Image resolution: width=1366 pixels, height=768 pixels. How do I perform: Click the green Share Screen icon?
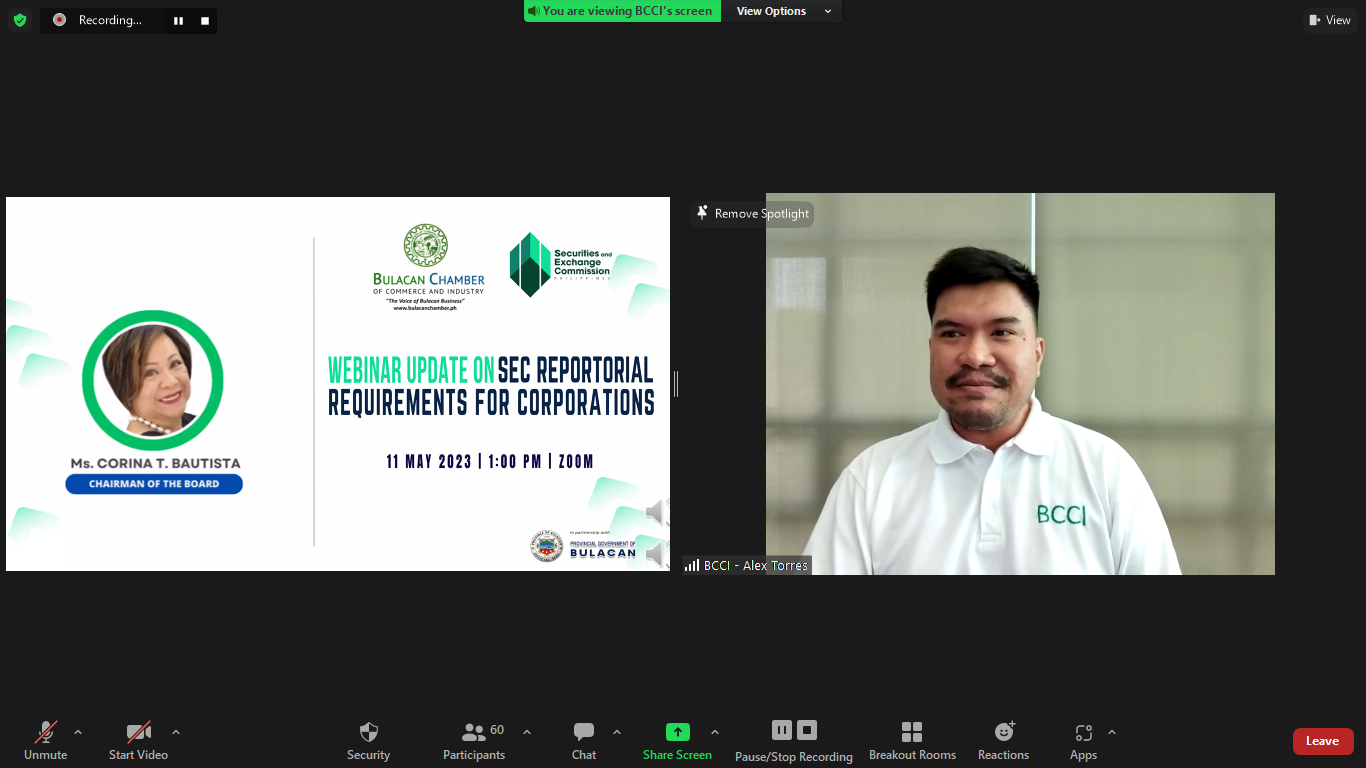[678, 732]
